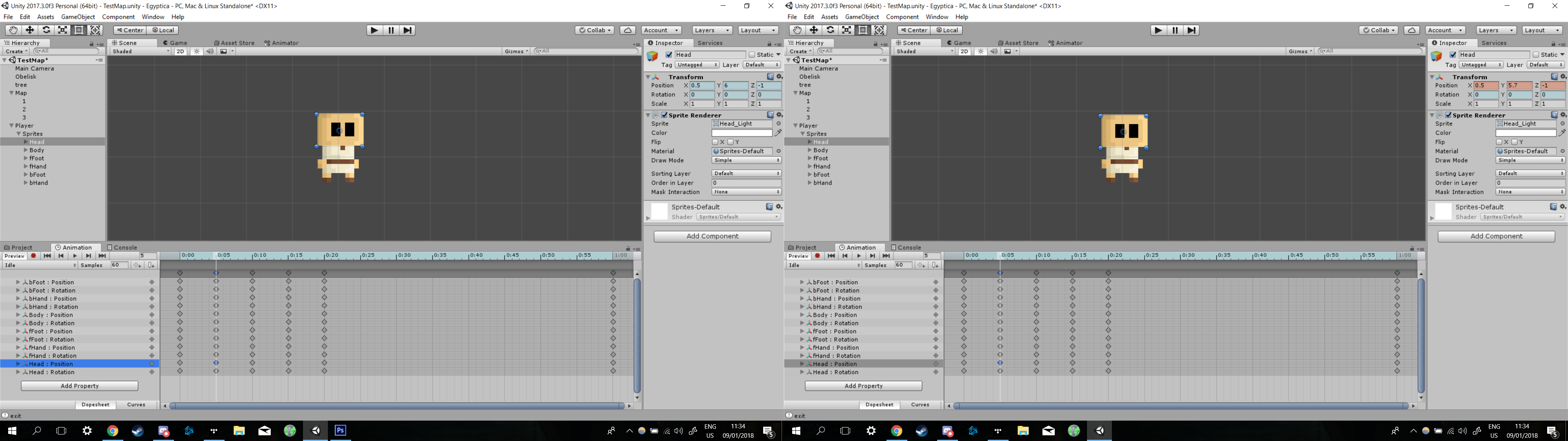Toggle Head object active checkbox in left Inspector

669,55
